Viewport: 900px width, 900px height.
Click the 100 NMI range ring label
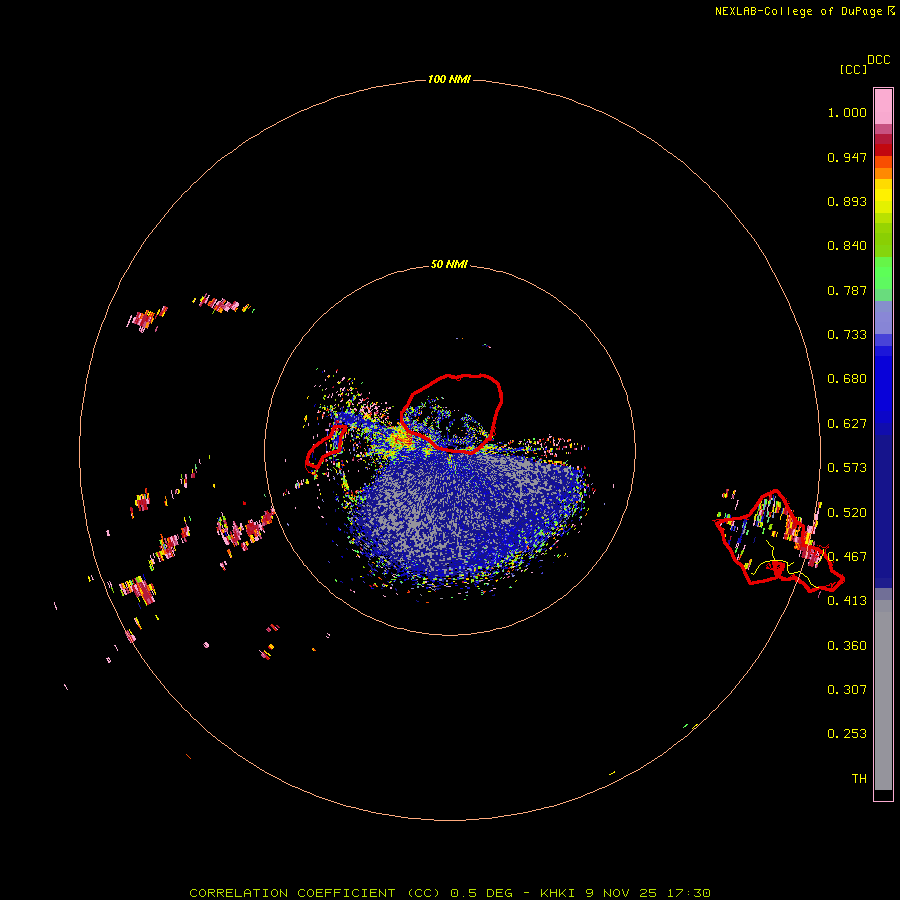click(449, 79)
